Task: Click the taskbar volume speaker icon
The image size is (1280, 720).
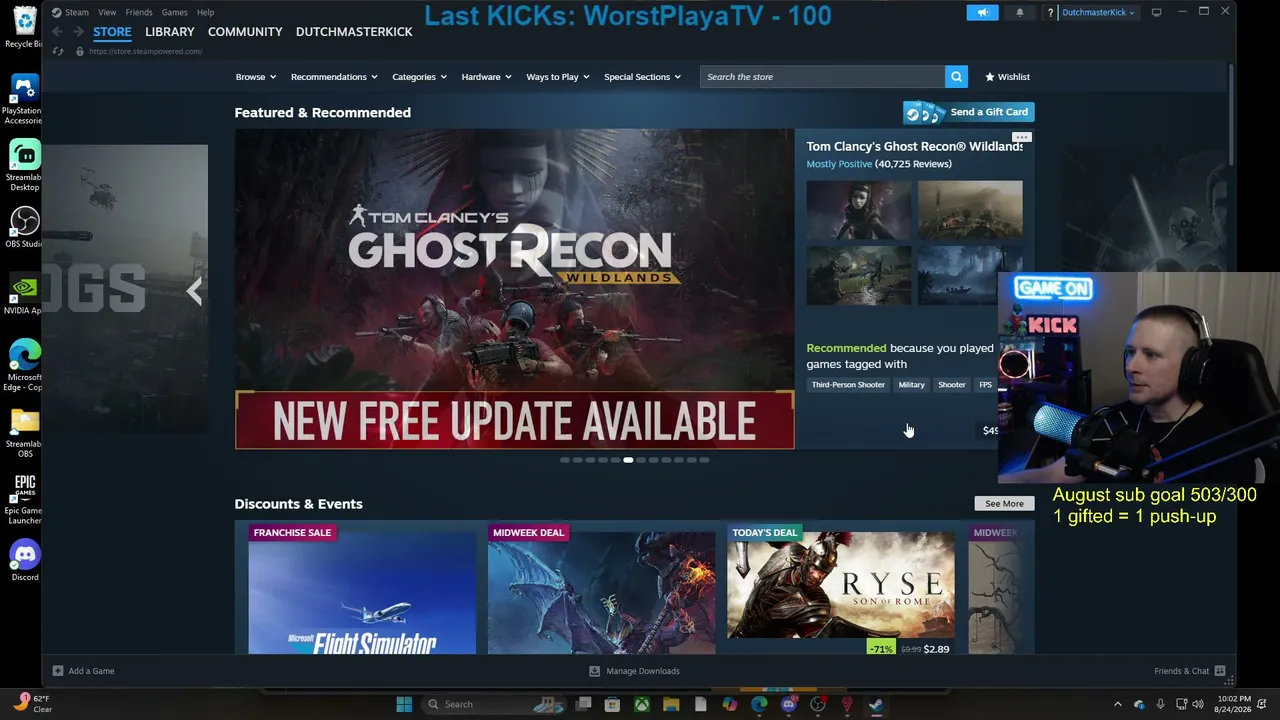Action: (x=1198, y=704)
